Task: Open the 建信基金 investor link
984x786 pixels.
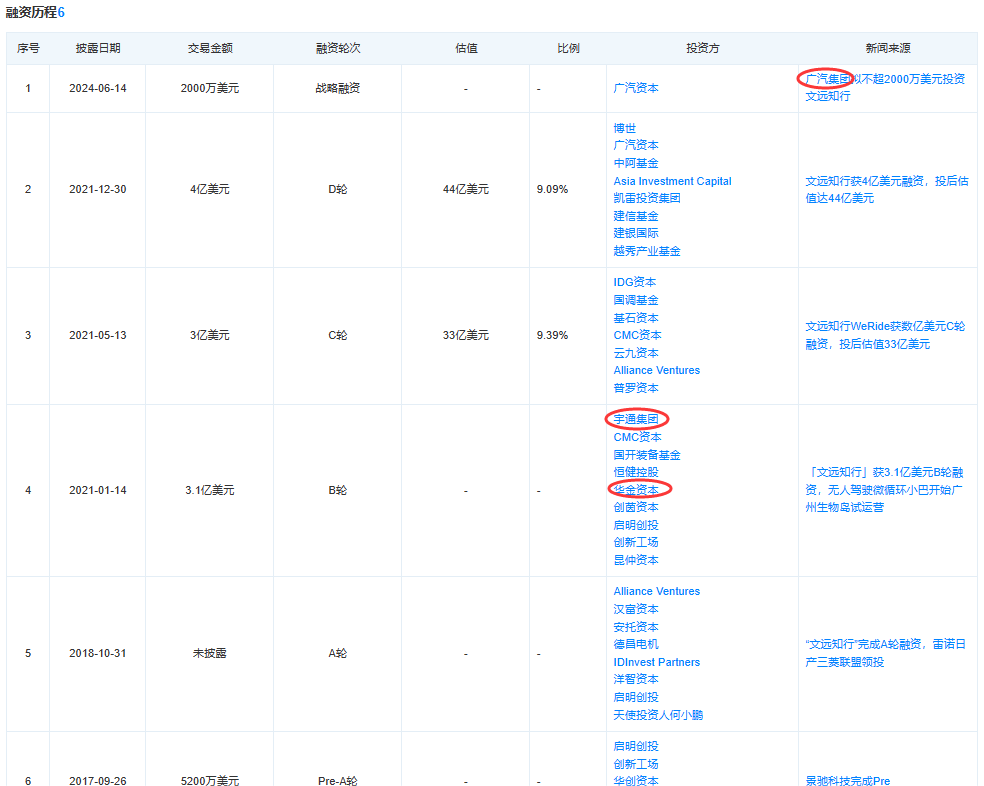Action: (636, 216)
